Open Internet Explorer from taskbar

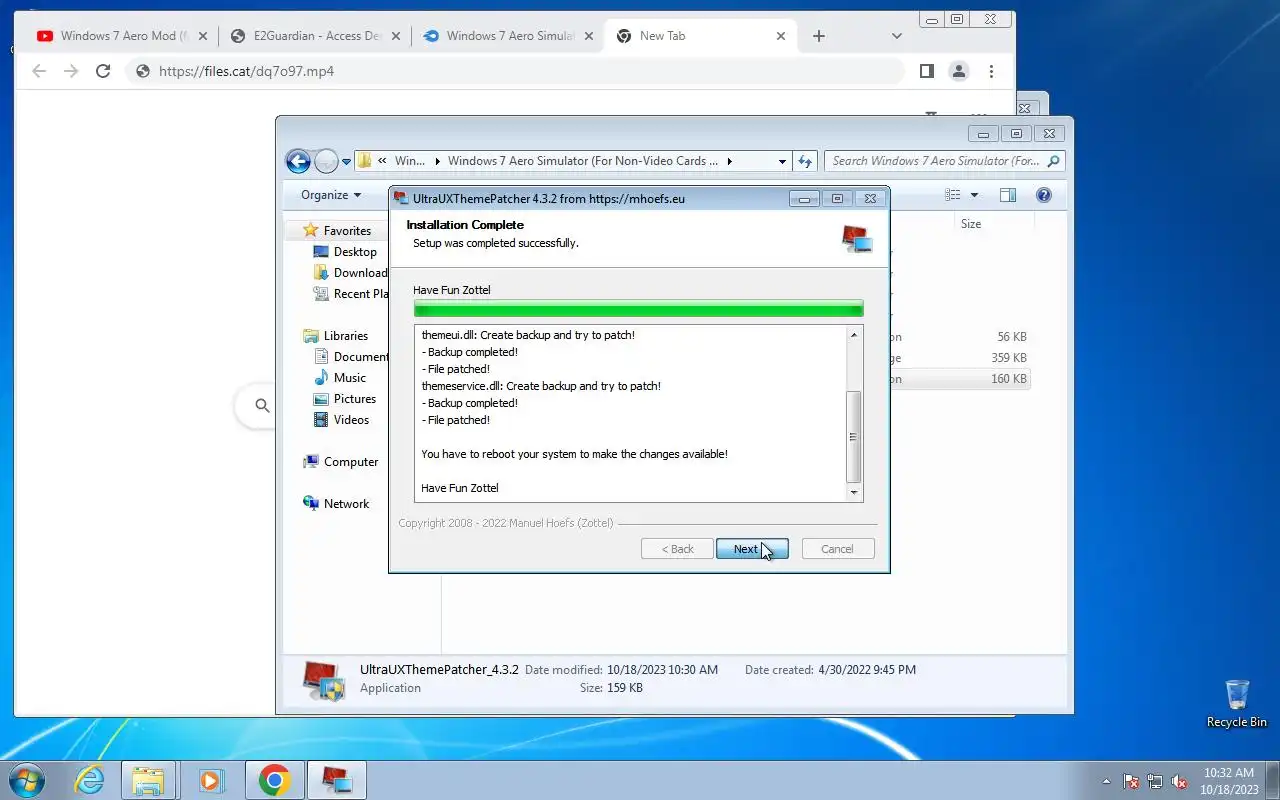[x=90, y=780]
